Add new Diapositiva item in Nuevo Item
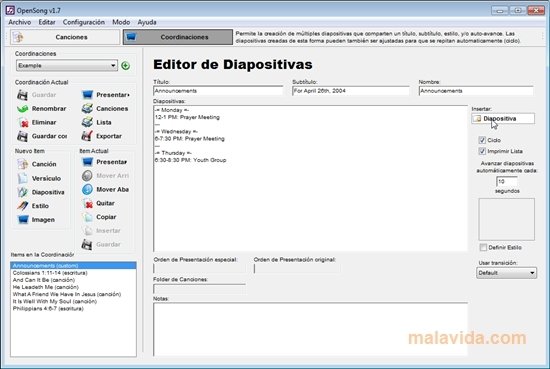The image size is (550, 369). point(23,192)
